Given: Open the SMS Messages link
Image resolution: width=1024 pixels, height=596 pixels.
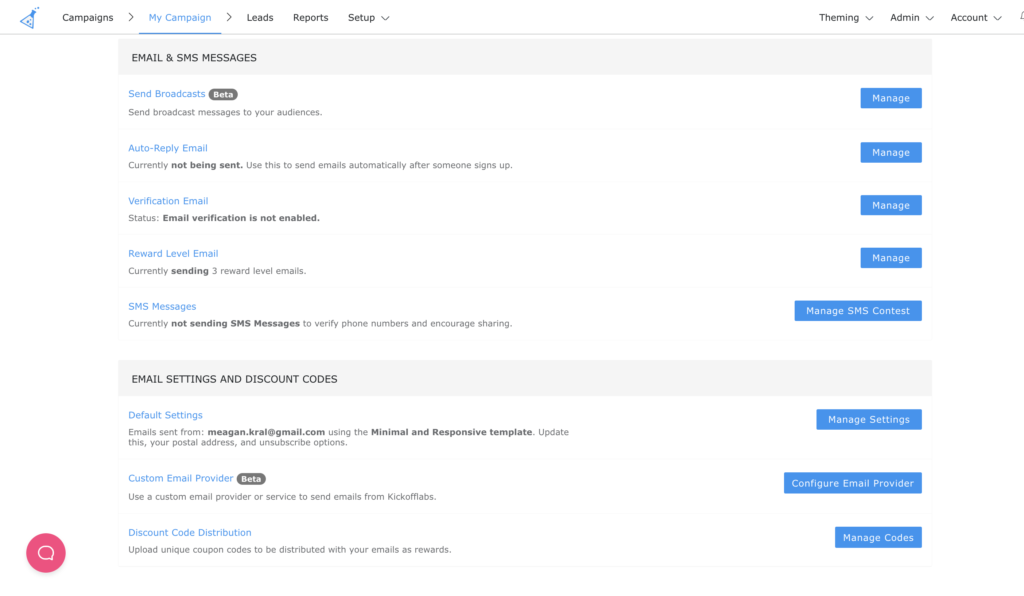Looking at the screenshot, I should click(x=162, y=306).
